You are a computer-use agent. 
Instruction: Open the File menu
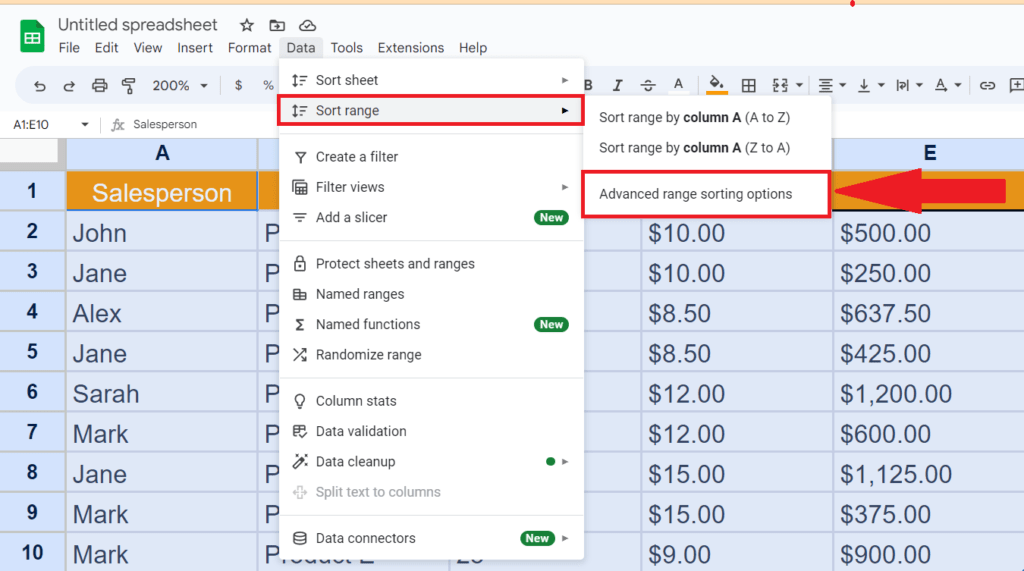[x=69, y=48]
